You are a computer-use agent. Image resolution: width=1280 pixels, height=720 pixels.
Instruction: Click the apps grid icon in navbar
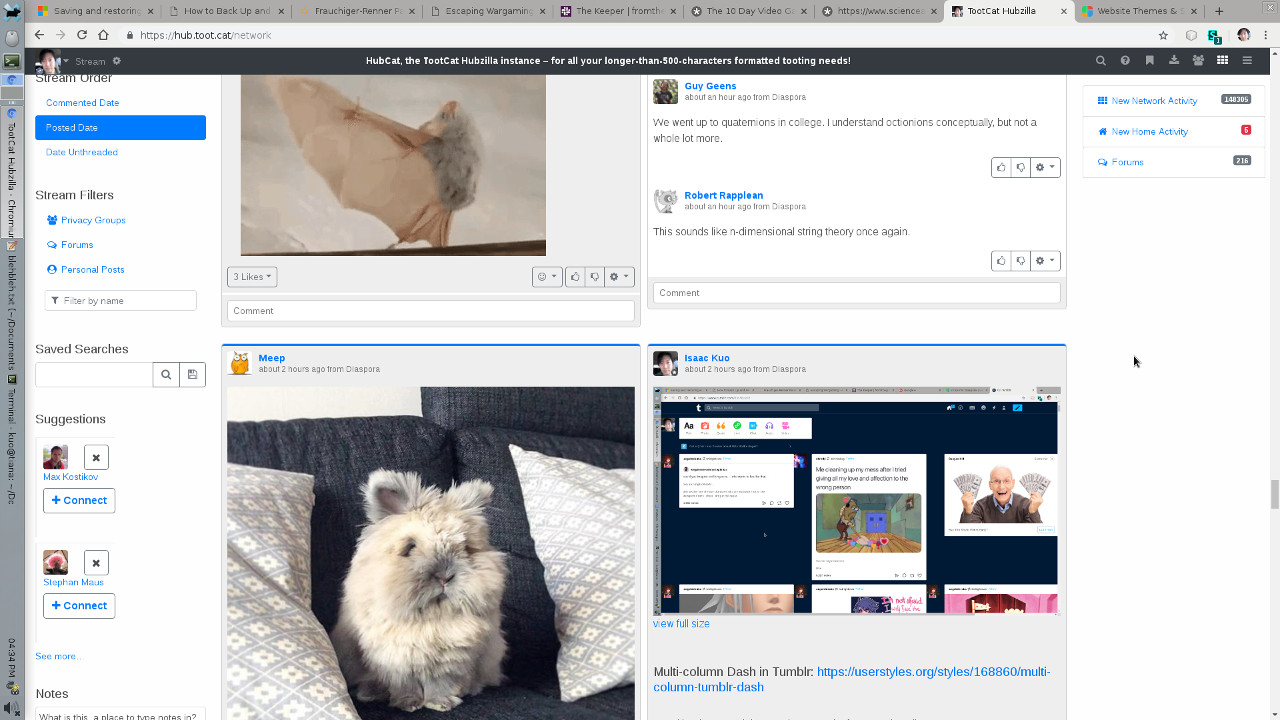[x=1222, y=61]
